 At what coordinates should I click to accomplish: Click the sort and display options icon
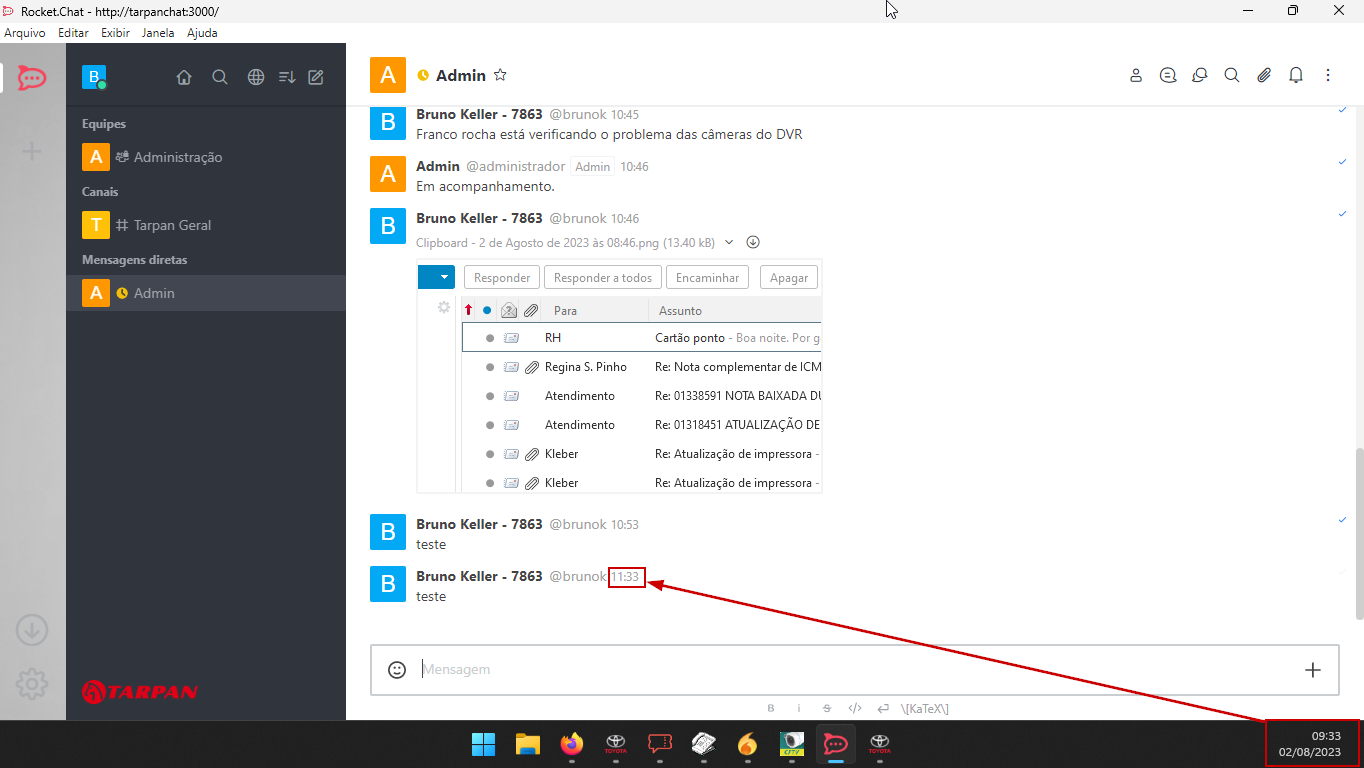coord(286,77)
